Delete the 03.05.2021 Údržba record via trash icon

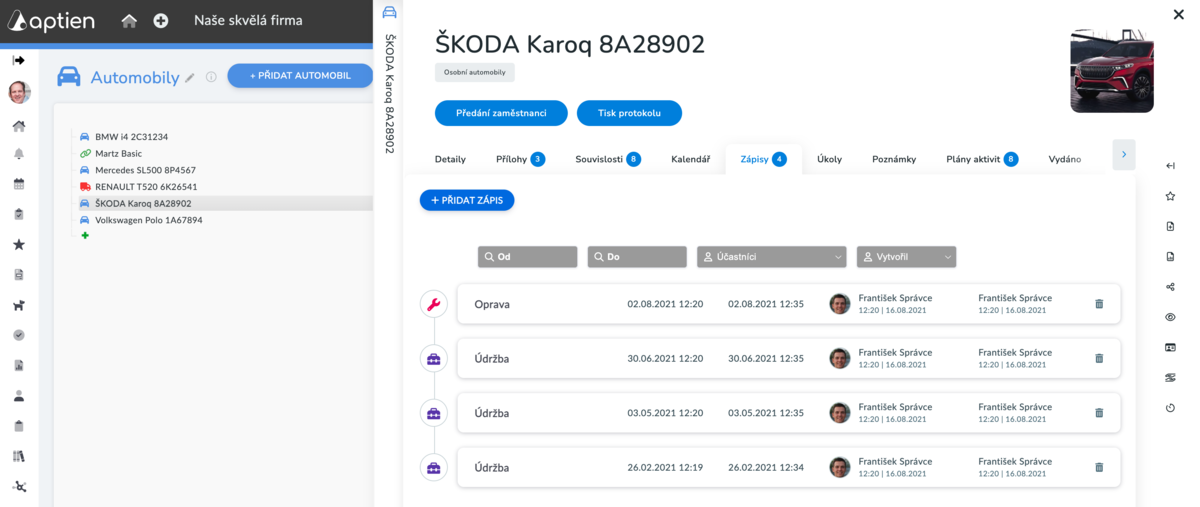1099,413
